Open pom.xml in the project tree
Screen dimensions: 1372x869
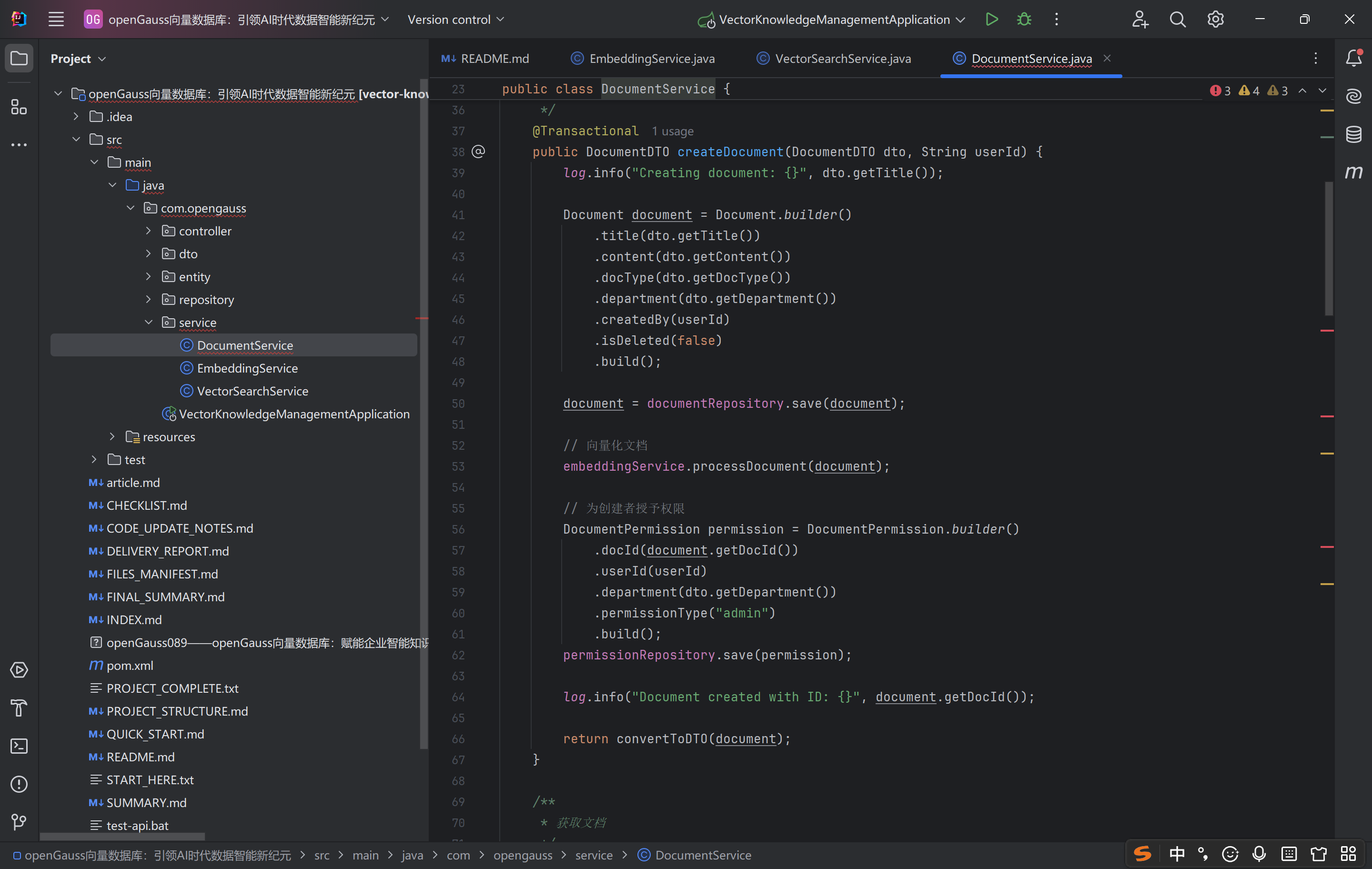click(129, 666)
